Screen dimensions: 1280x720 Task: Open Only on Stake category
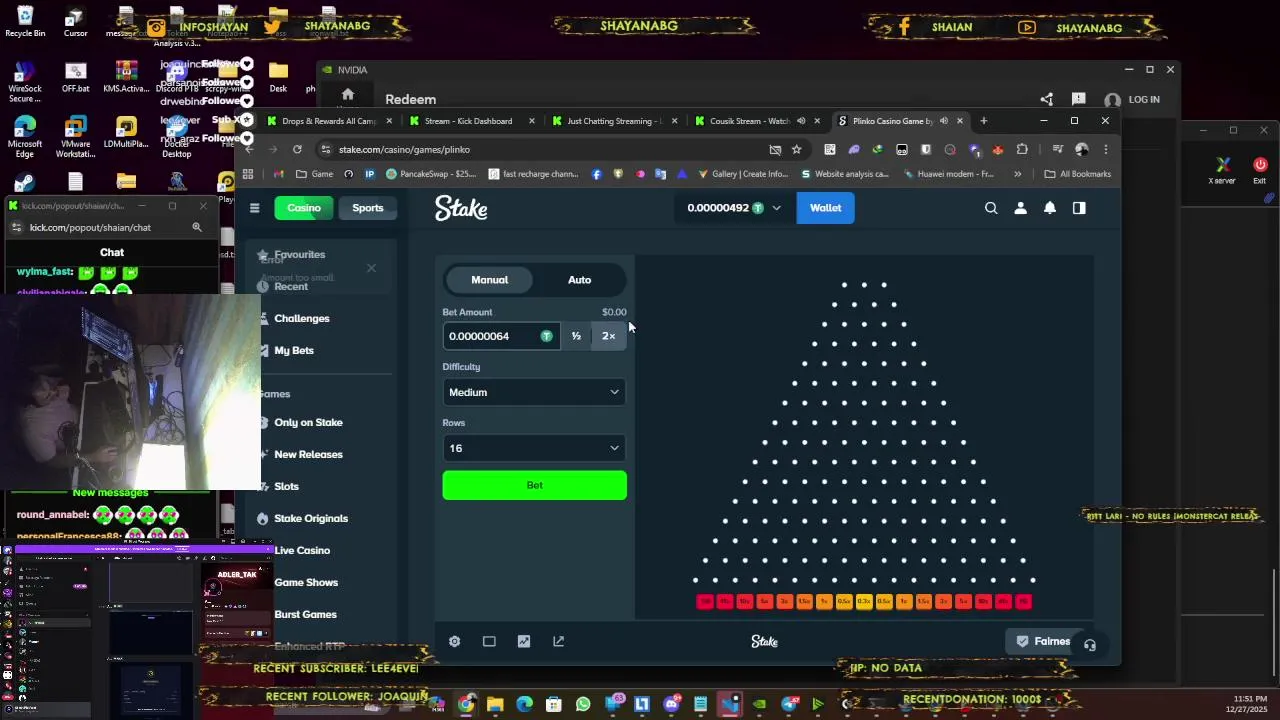pos(308,422)
